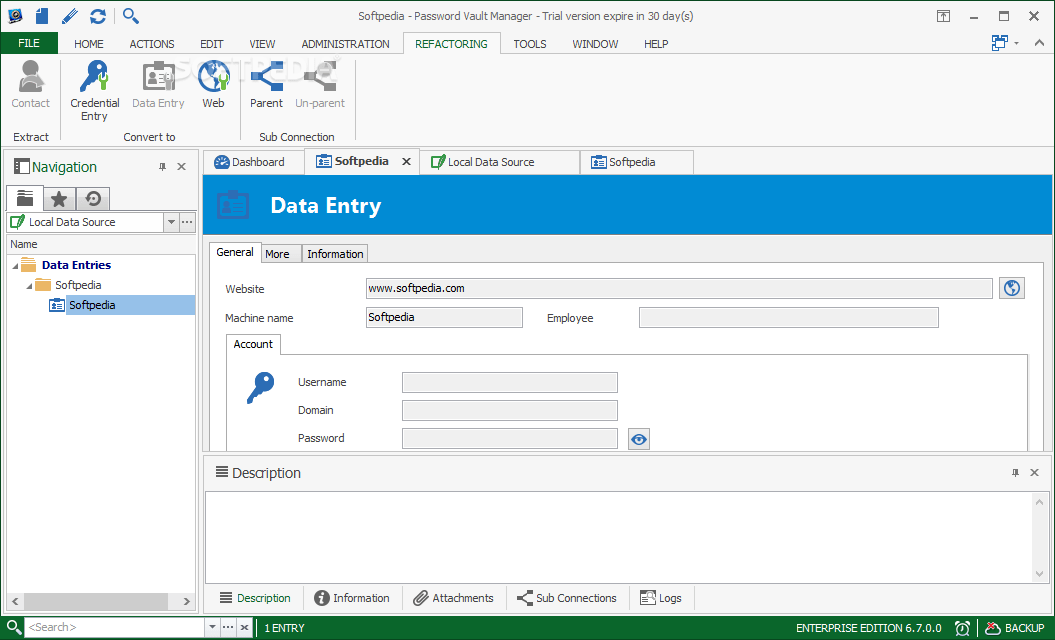The image size is (1055, 640).
Task: Open the Logs bottom tab
Action: [661, 598]
